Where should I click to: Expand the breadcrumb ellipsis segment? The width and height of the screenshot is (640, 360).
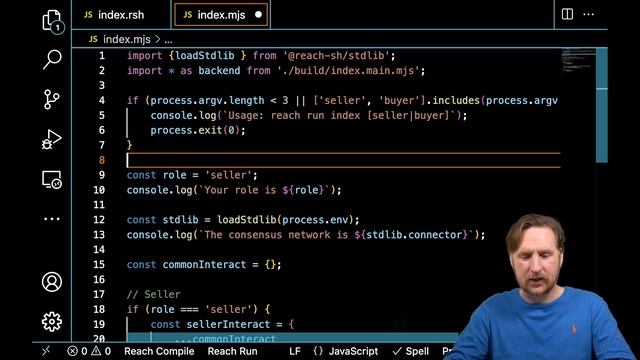pos(169,40)
